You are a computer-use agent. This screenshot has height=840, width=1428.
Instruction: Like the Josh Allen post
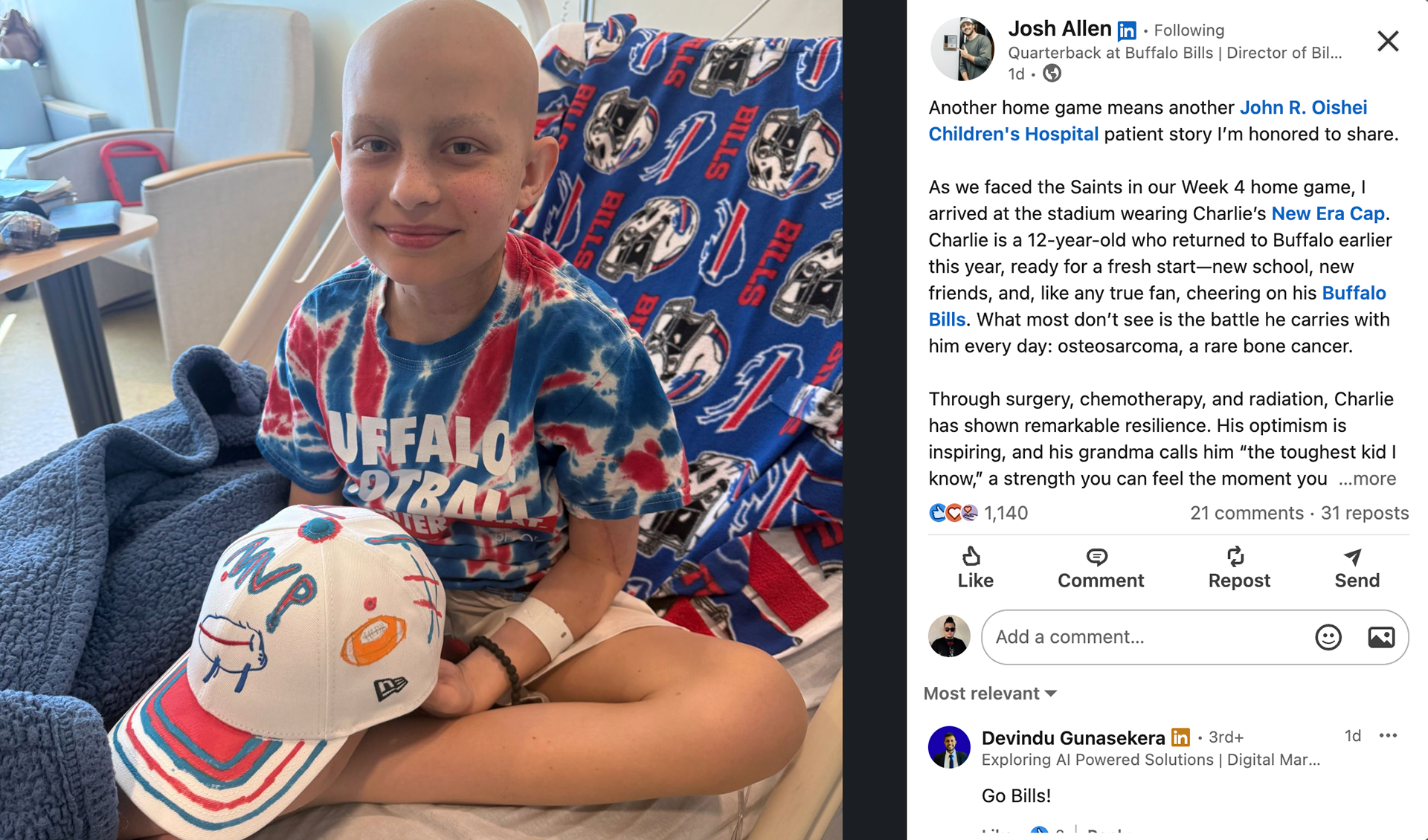click(x=975, y=568)
